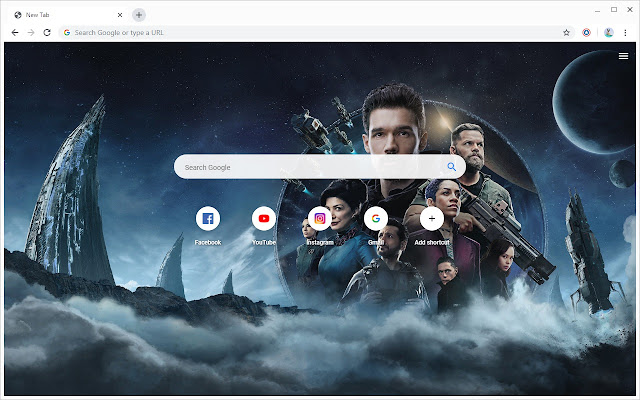Minimize the browser window

tap(598, 10)
